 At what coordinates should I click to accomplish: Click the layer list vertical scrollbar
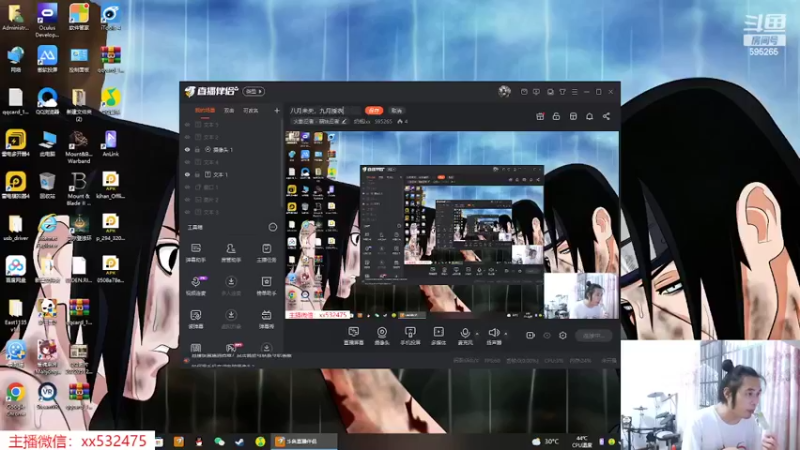pos(281,163)
